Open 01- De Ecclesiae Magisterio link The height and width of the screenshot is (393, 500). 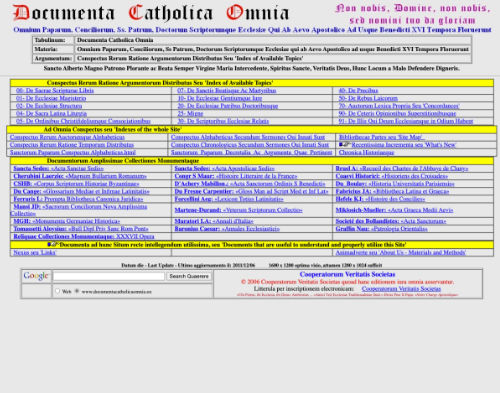[51, 98]
